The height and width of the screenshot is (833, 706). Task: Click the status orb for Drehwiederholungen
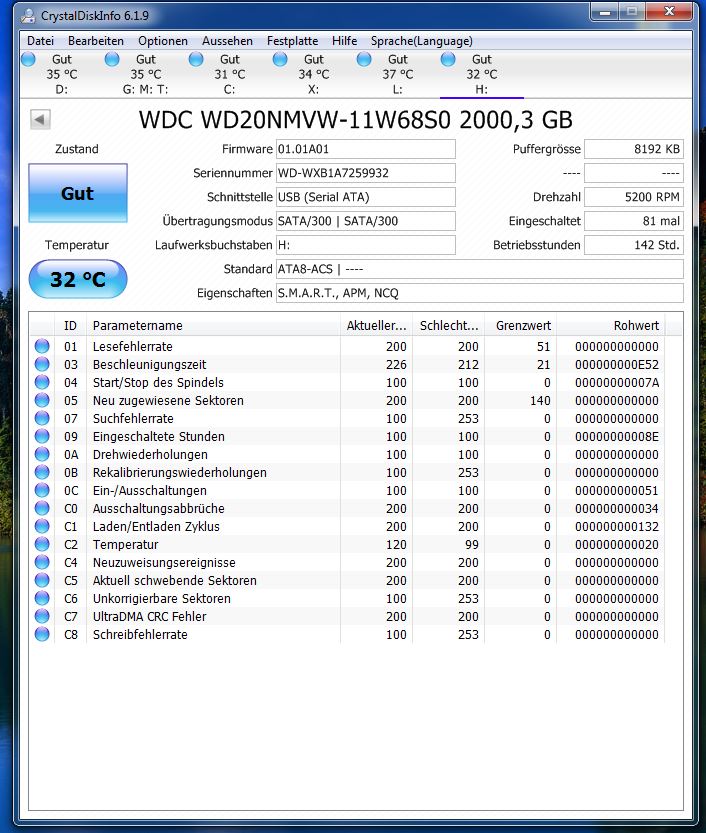42,454
